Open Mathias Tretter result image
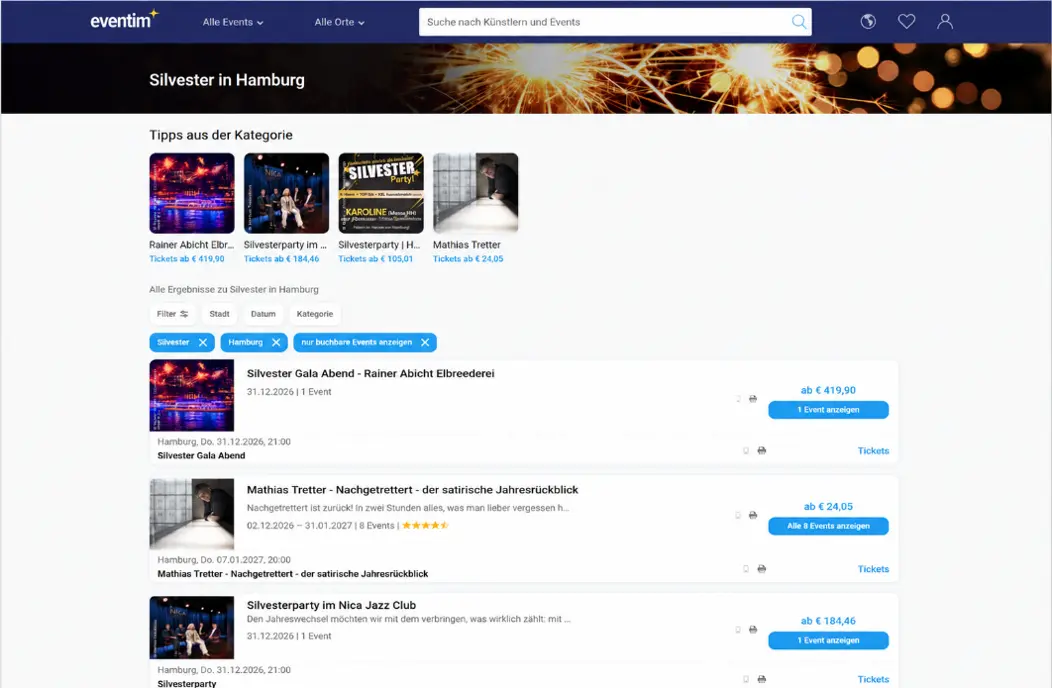The image size is (1052, 688). click(x=192, y=514)
